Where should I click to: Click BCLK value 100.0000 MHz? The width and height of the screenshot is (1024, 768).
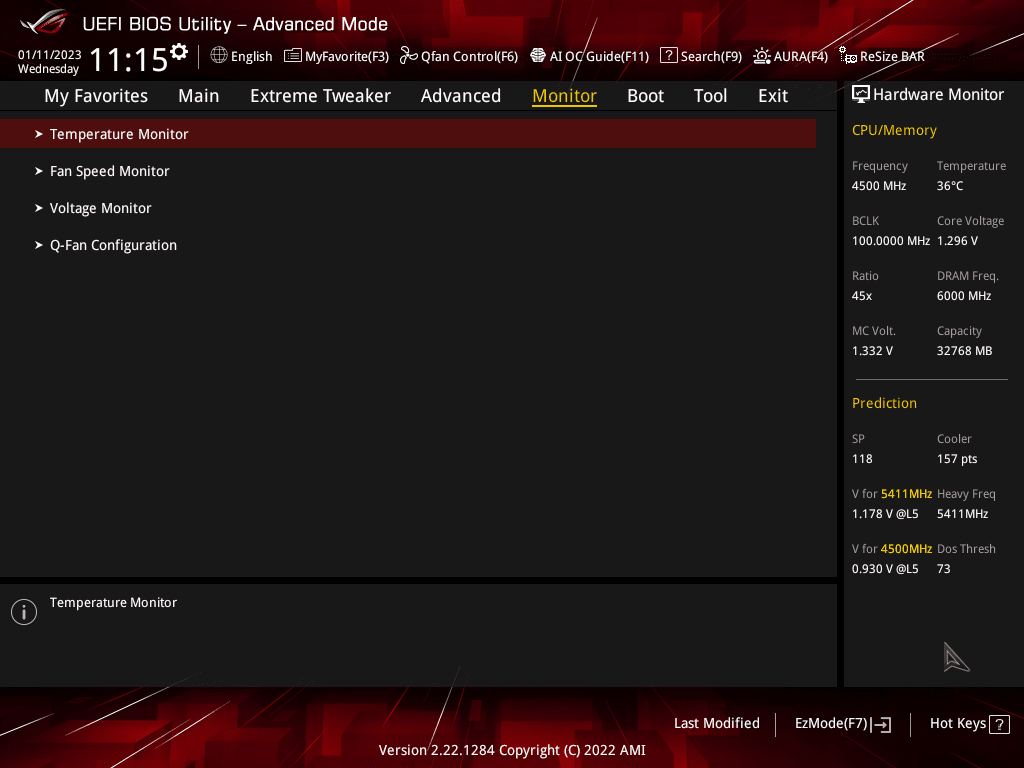point(891,241)
